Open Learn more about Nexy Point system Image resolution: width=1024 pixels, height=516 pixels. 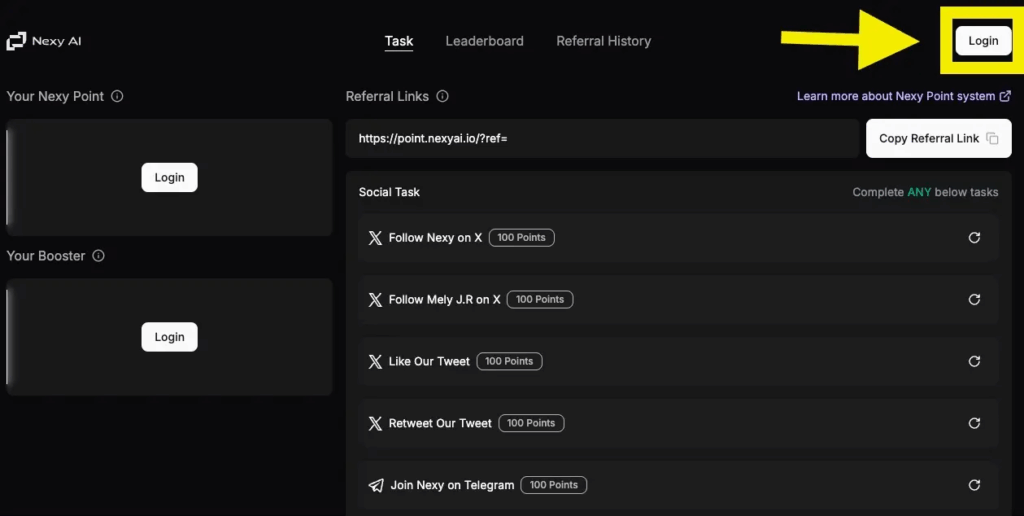pos(904,96)
